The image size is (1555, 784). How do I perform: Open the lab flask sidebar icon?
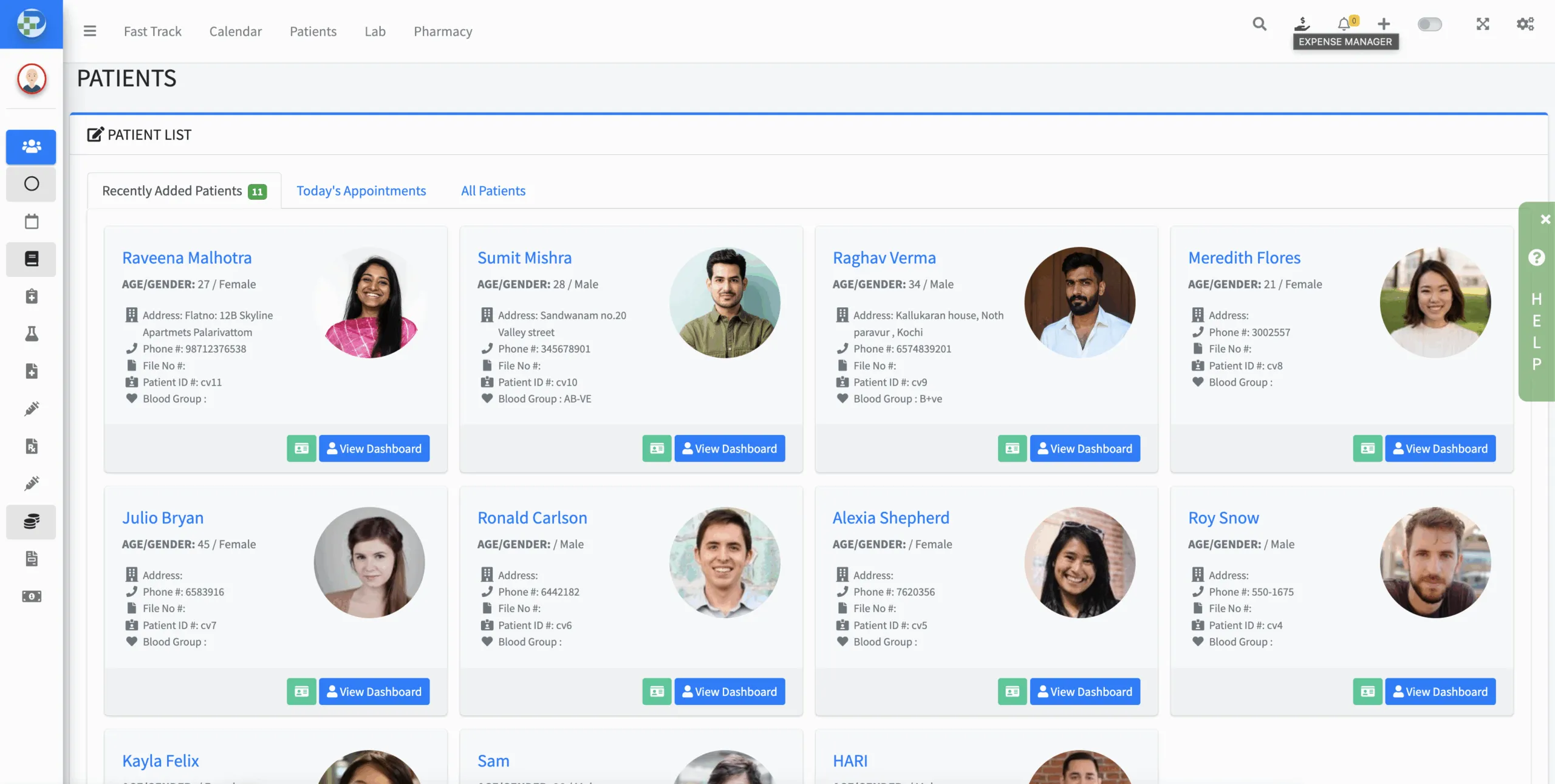coord(32,333)
